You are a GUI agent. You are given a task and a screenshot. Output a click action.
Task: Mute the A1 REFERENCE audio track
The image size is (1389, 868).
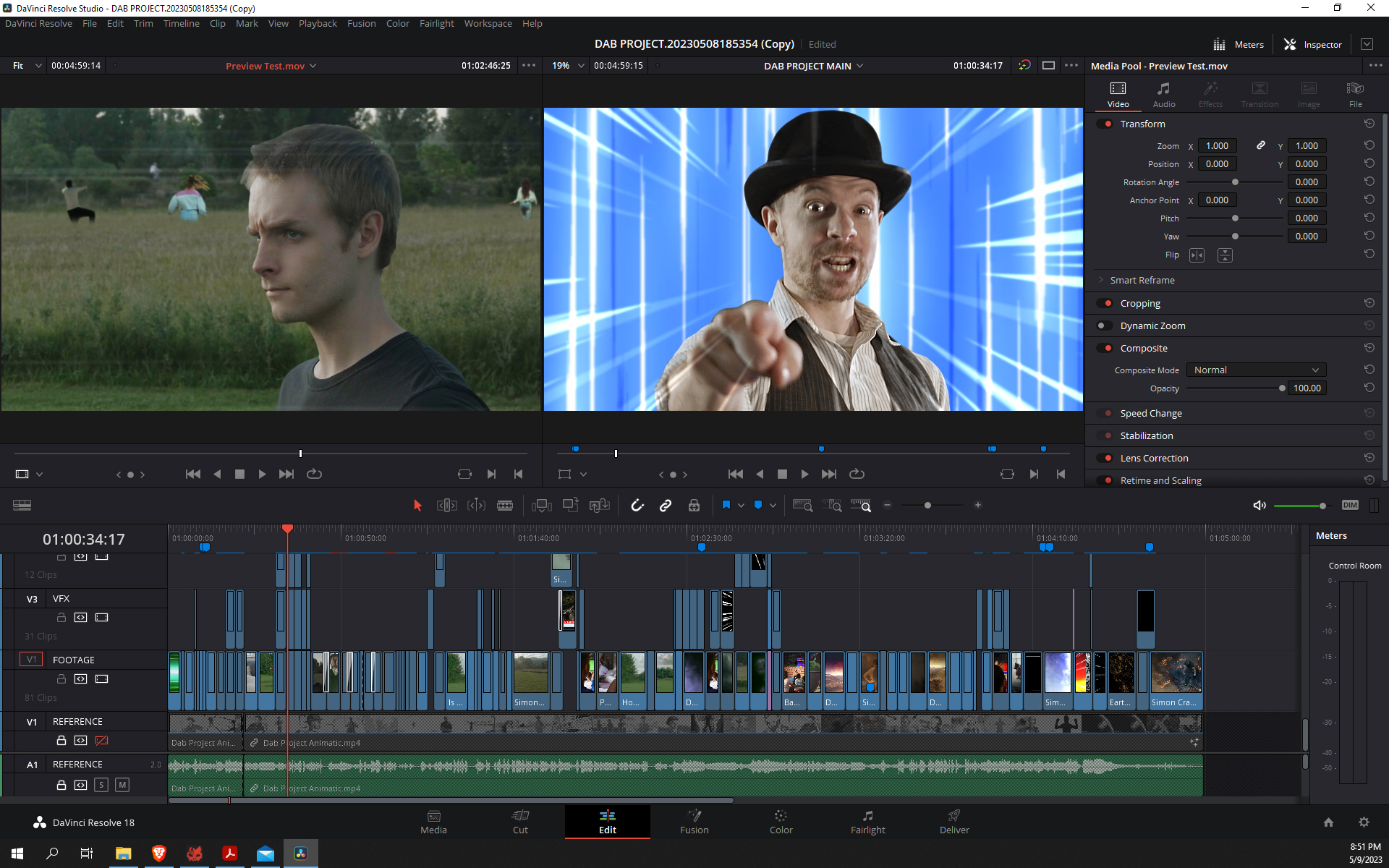pyautogui.click(x=122, y=785)
